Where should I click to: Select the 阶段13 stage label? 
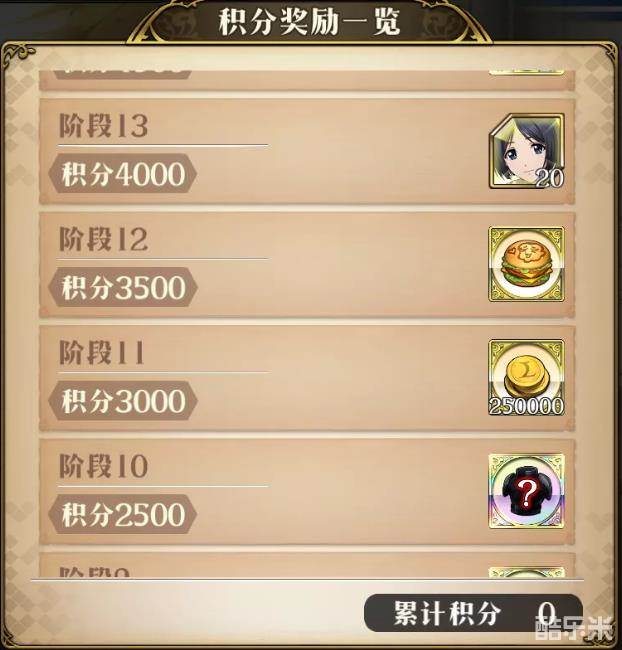pyautogui.click(x=104, y=126)
